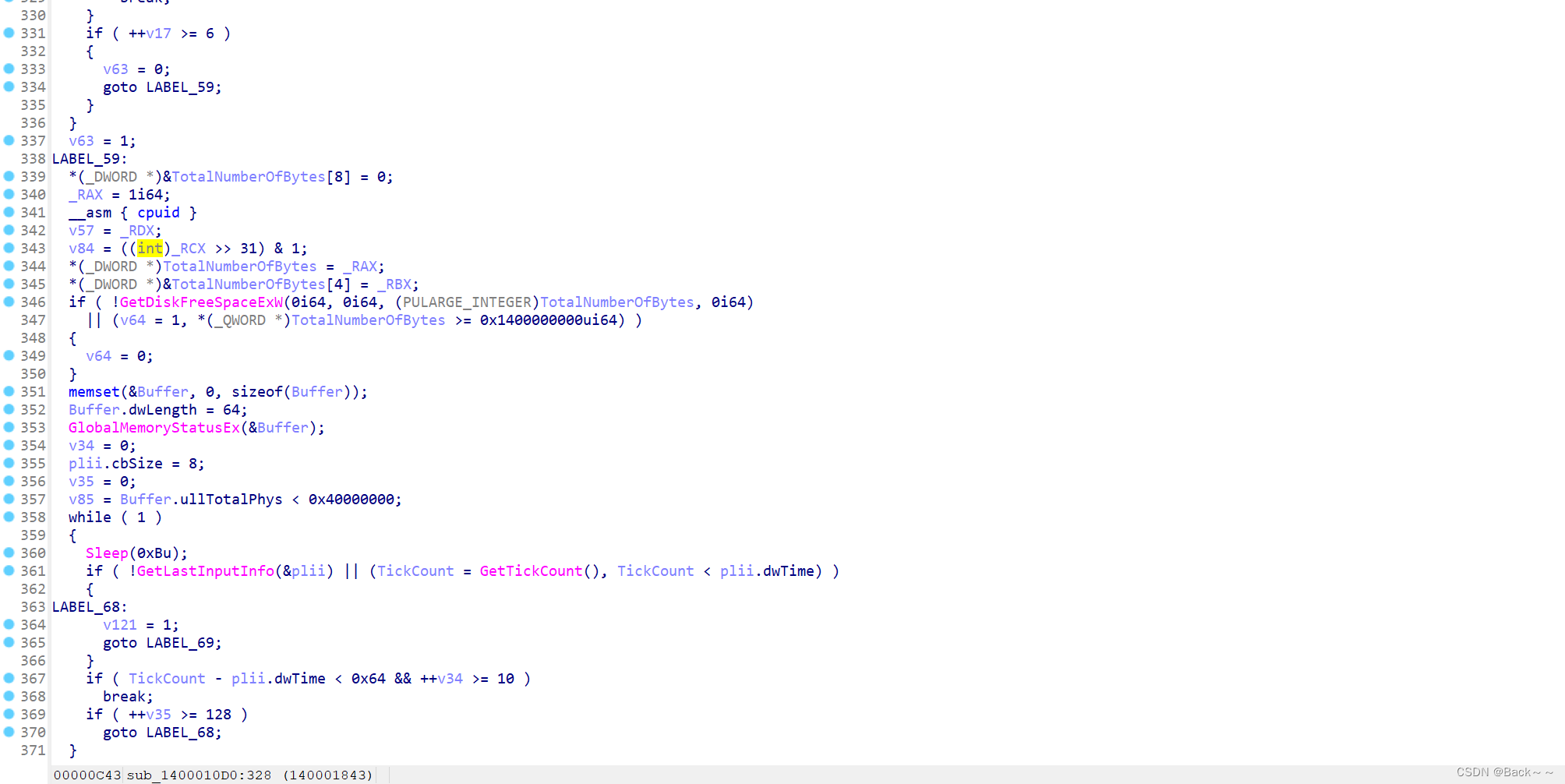Click the cpuid instruction in __asm block
The height and width of the screenshot is (784, 1565).
point(158,213)
